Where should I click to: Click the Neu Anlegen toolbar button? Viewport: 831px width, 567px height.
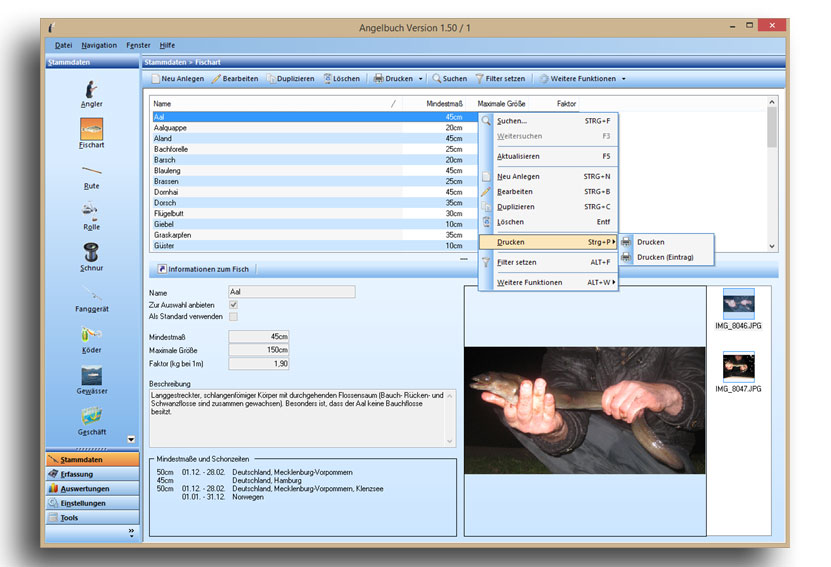coord(178,78)
